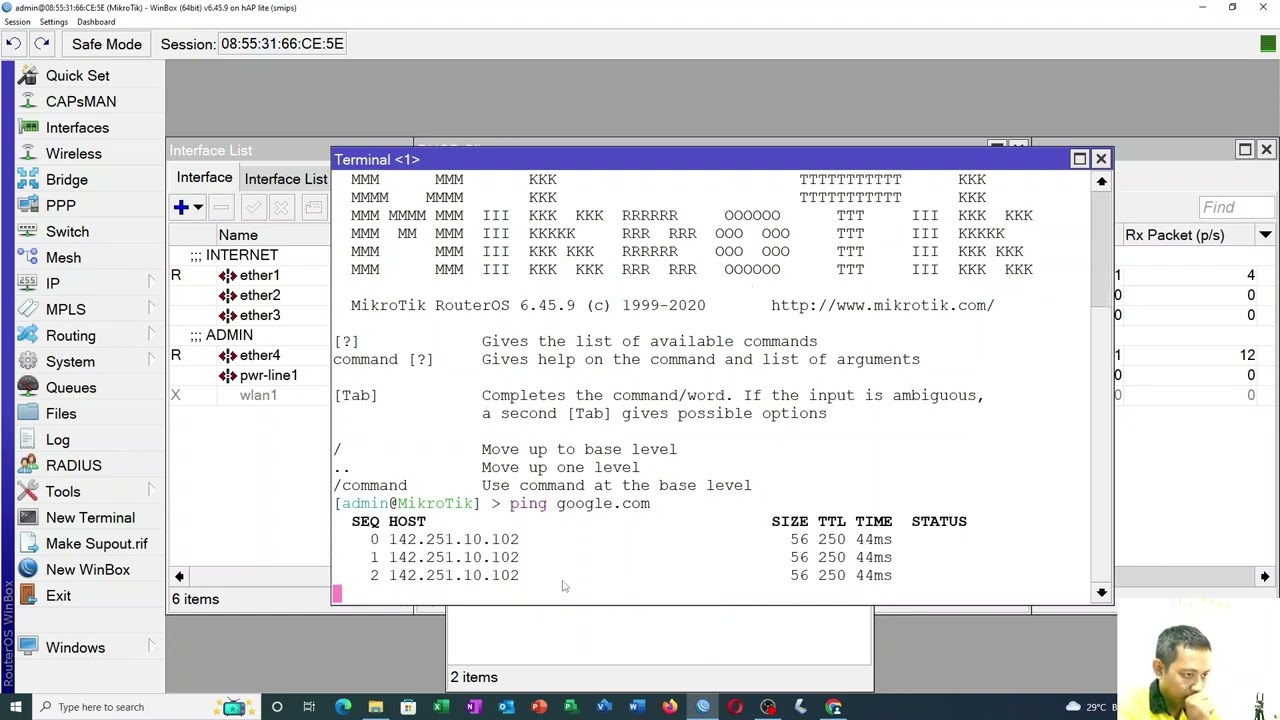1280x720 pixels.
Task: Select the ether3 interface row
Action: (x=250, y=315)
